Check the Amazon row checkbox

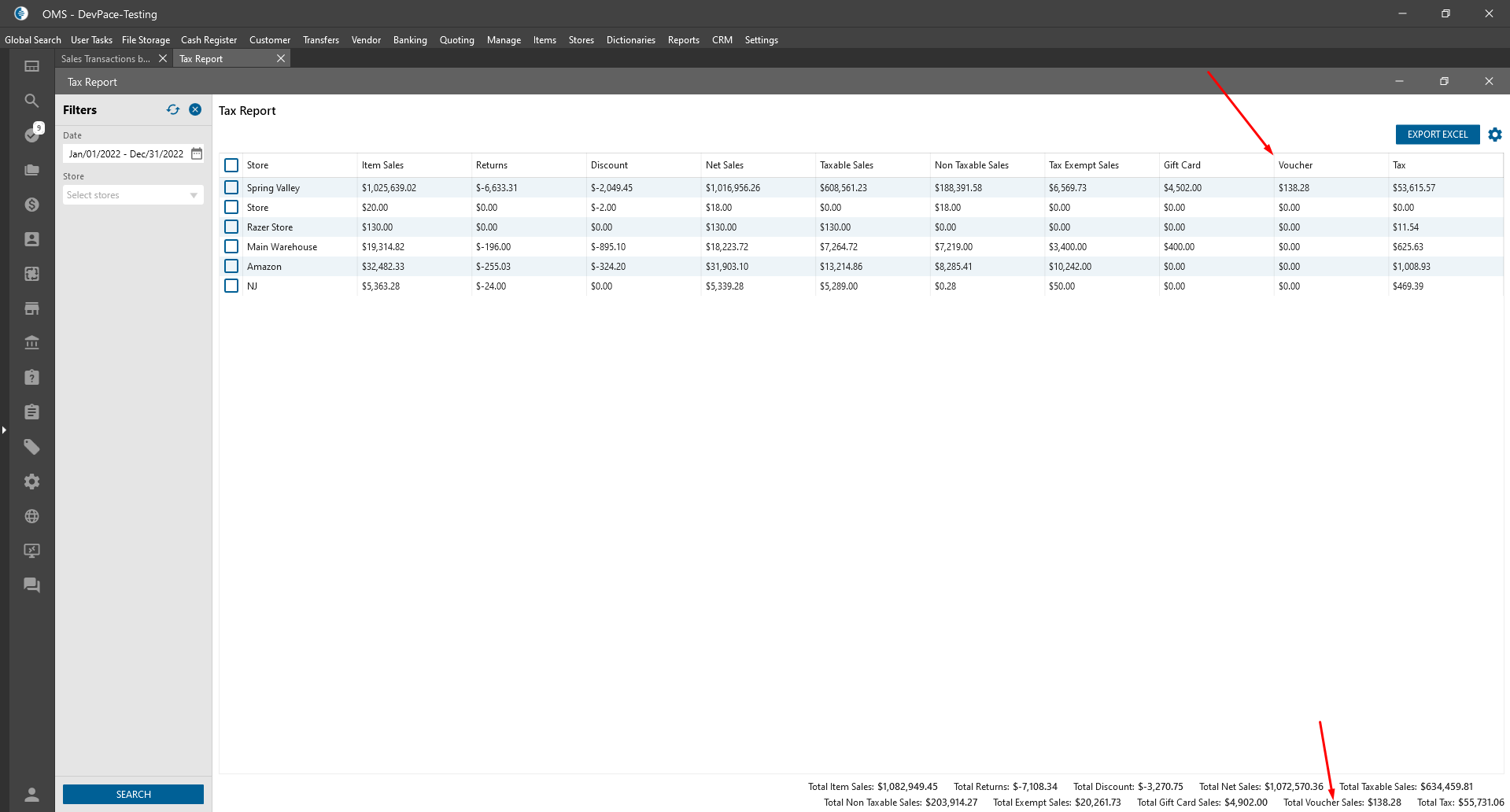pyautogui.click(x=231, y=266)
